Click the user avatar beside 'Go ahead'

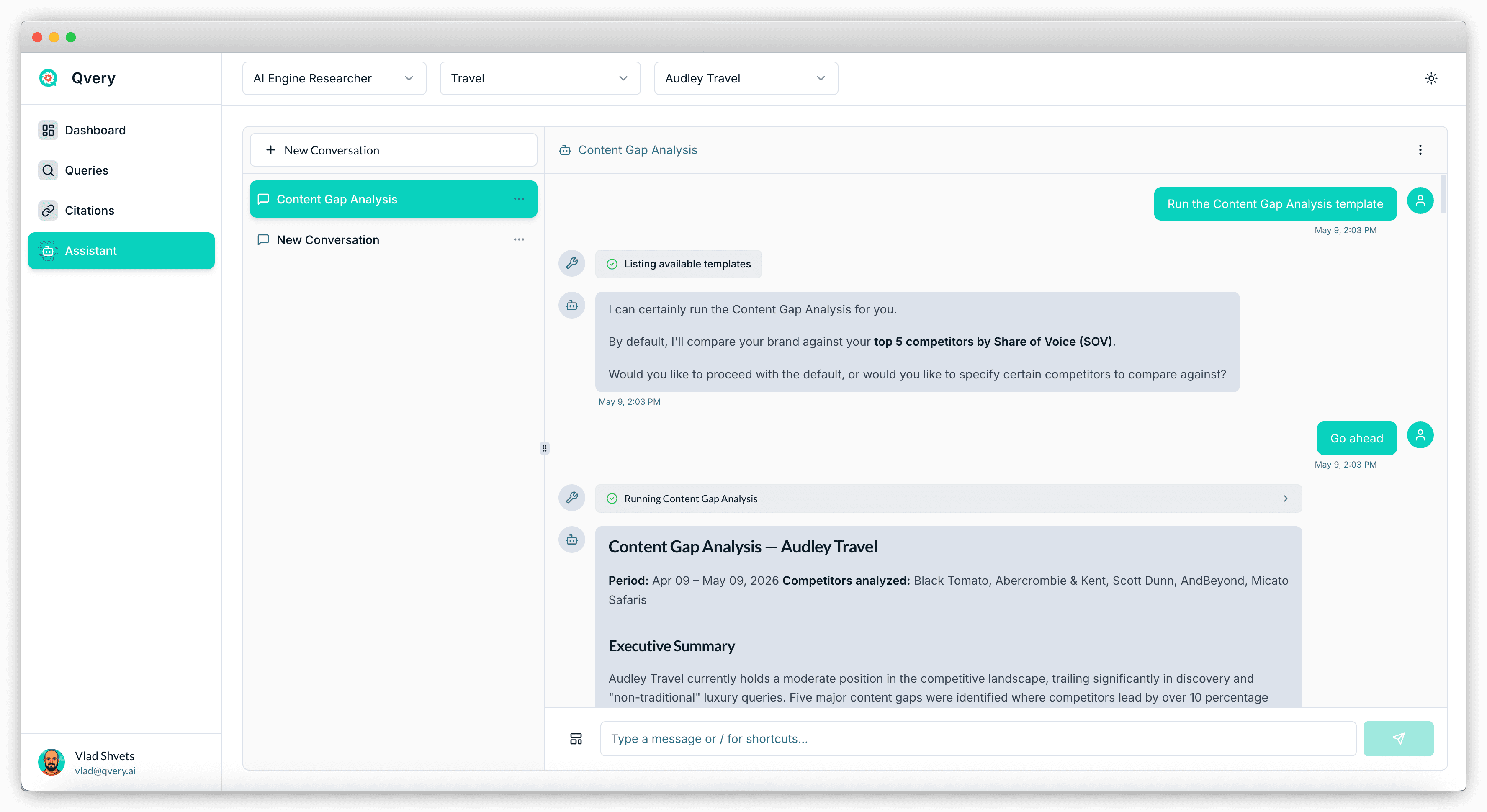point(1420,435)
